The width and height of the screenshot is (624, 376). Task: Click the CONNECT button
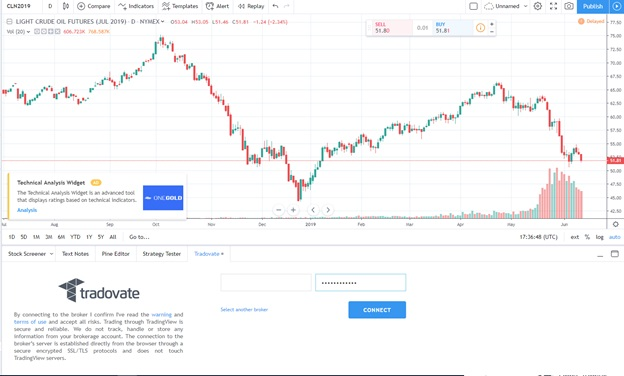pyautogui.click(x=377, y=310)
